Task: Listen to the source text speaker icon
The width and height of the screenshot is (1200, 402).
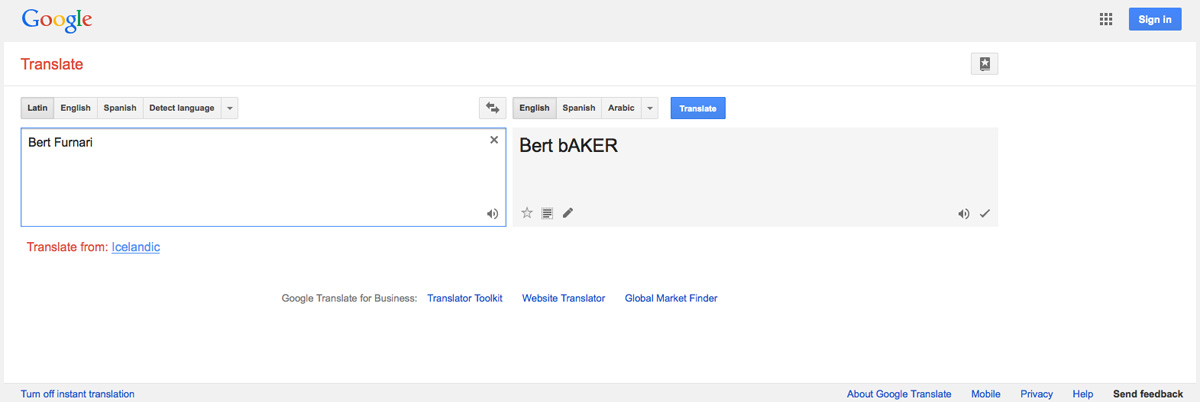Action: click(x=492, y=213)
